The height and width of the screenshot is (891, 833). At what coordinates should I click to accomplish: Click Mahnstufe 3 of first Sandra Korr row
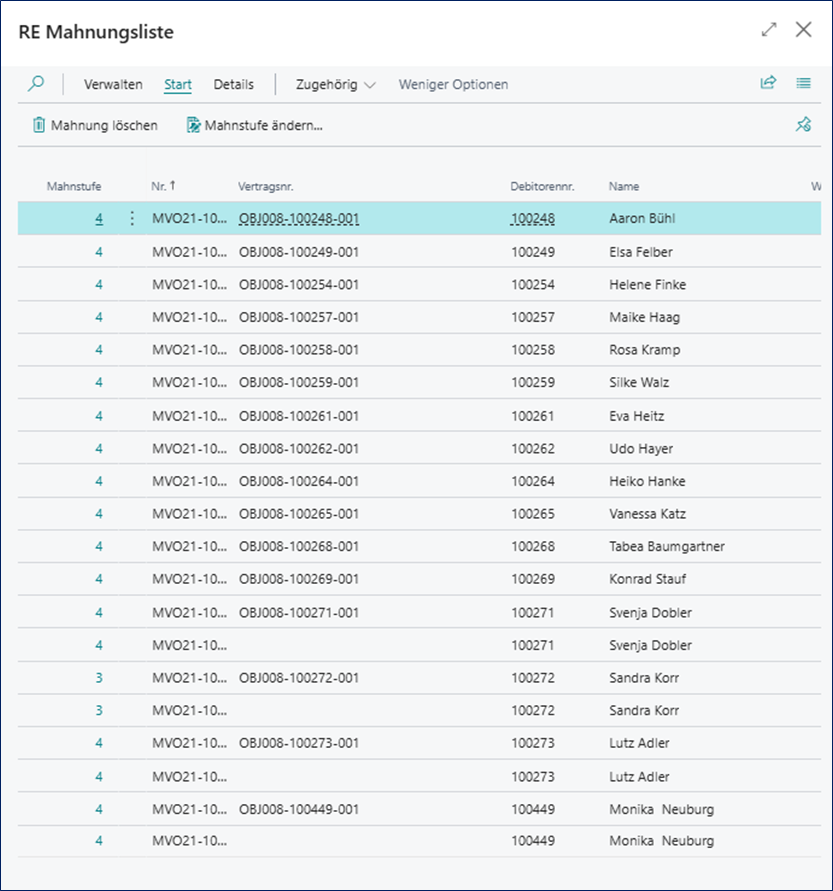pyautogui.click(x=99, y=678)
